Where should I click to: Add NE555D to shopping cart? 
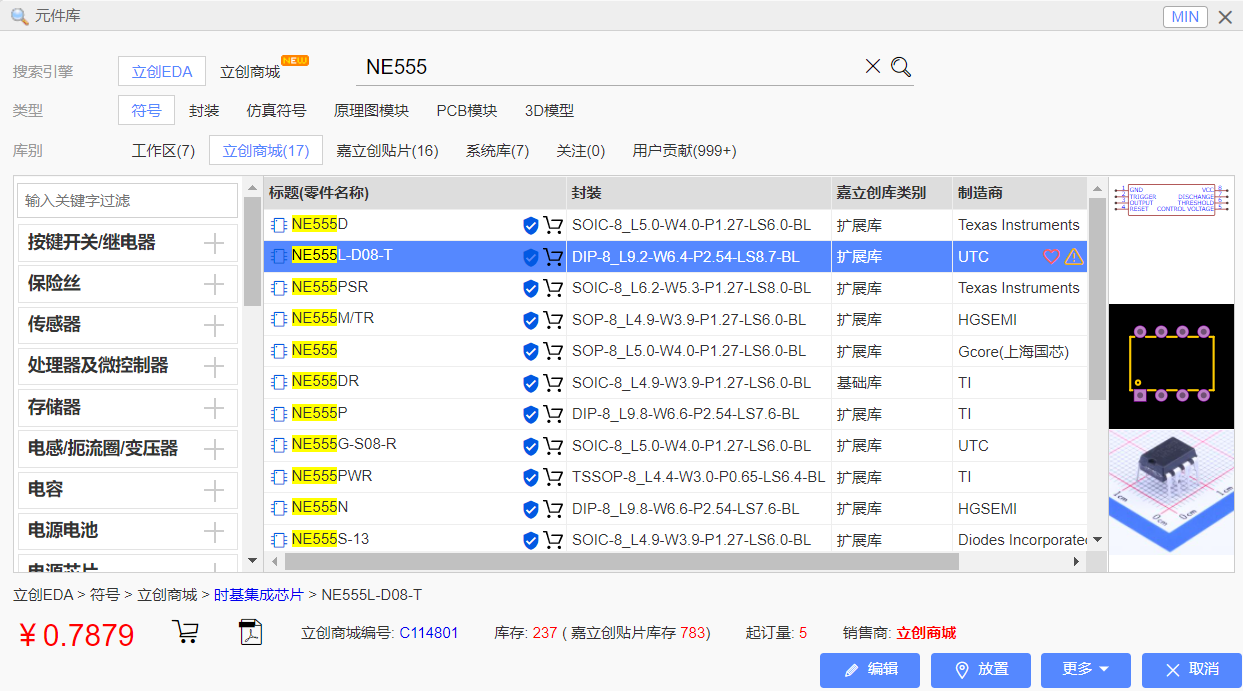pos(553,226)
